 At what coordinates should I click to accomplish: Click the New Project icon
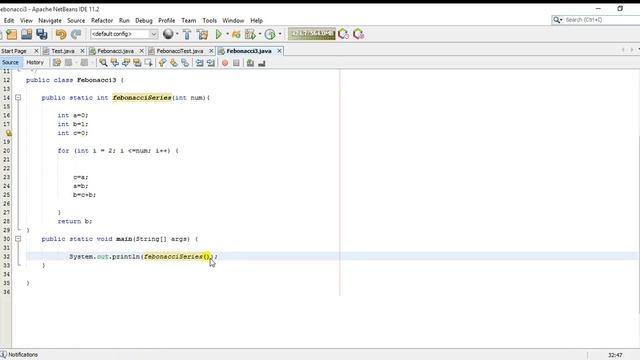click(12, 34)
